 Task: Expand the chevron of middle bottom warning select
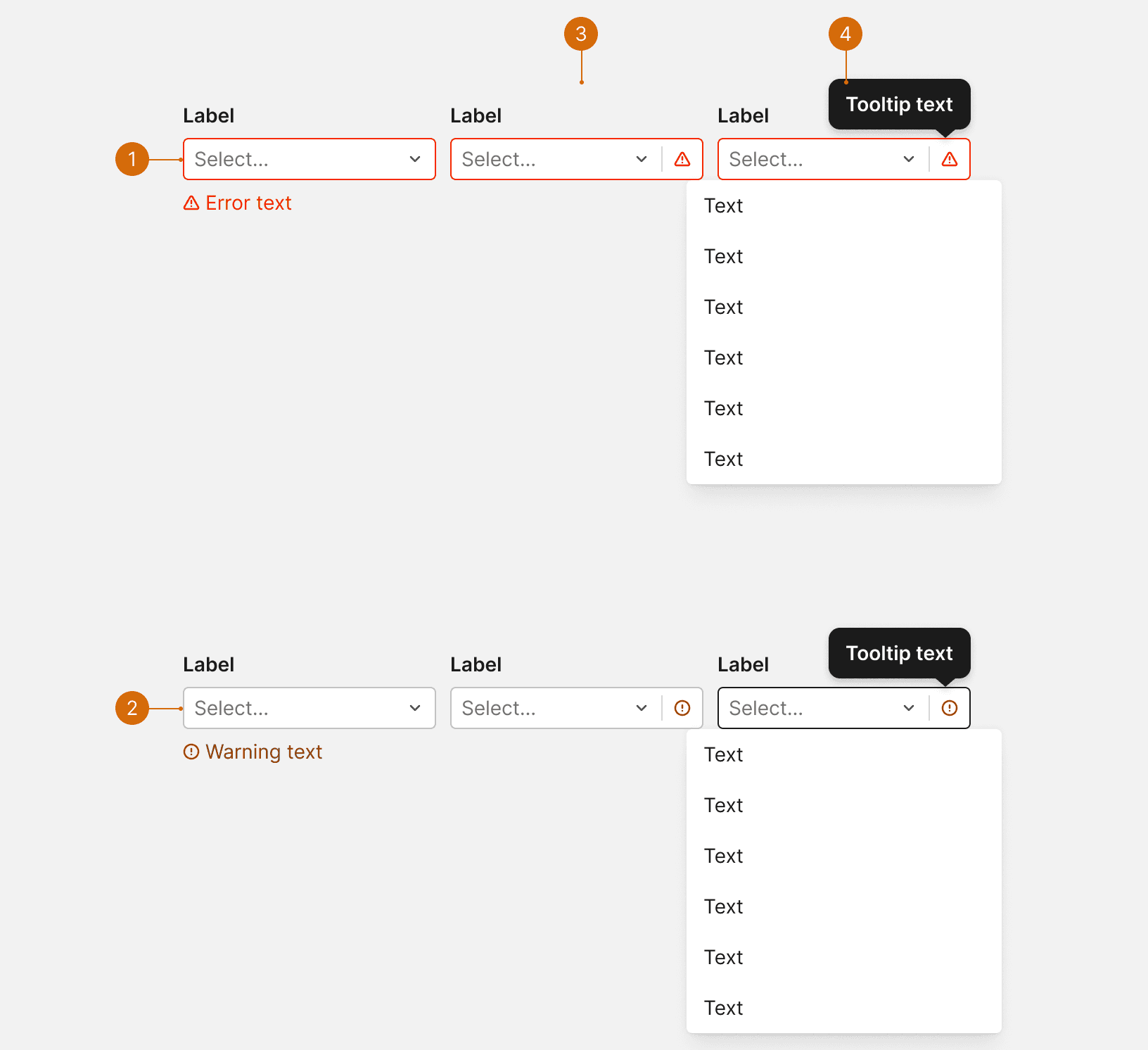642,708
